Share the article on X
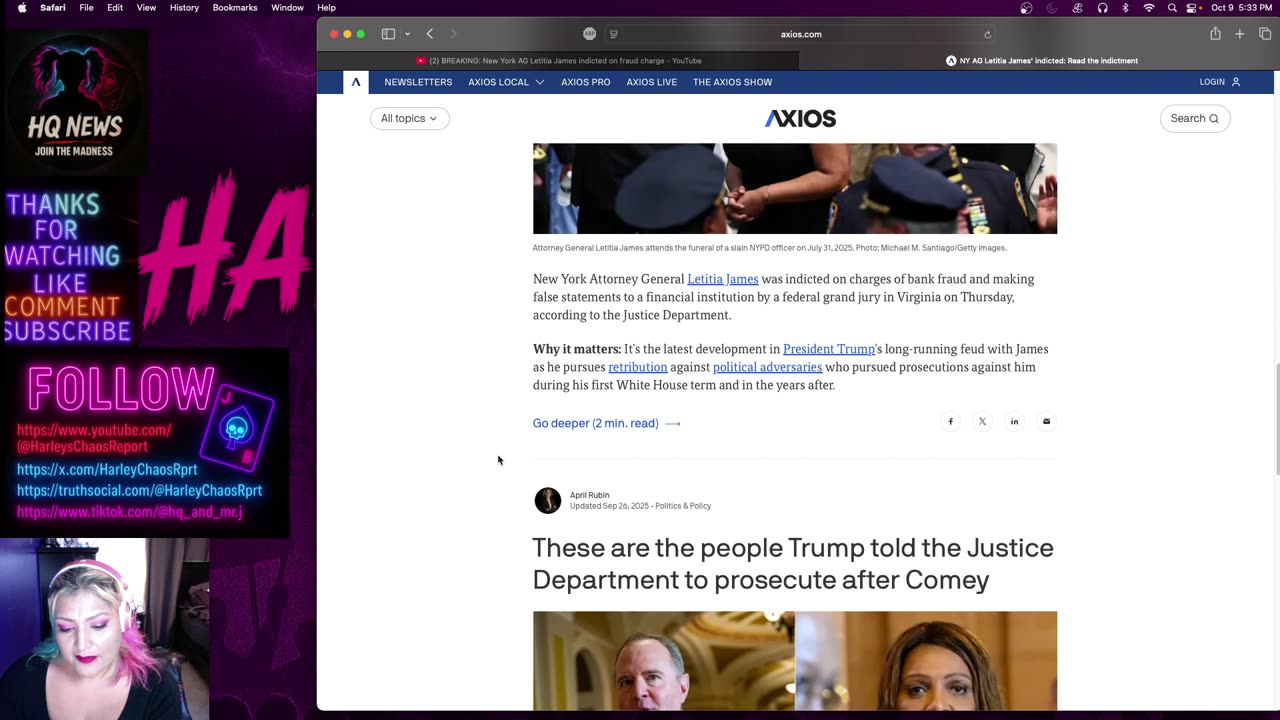The width and height of the screenshot is (1280, 720). click(982, 422)
